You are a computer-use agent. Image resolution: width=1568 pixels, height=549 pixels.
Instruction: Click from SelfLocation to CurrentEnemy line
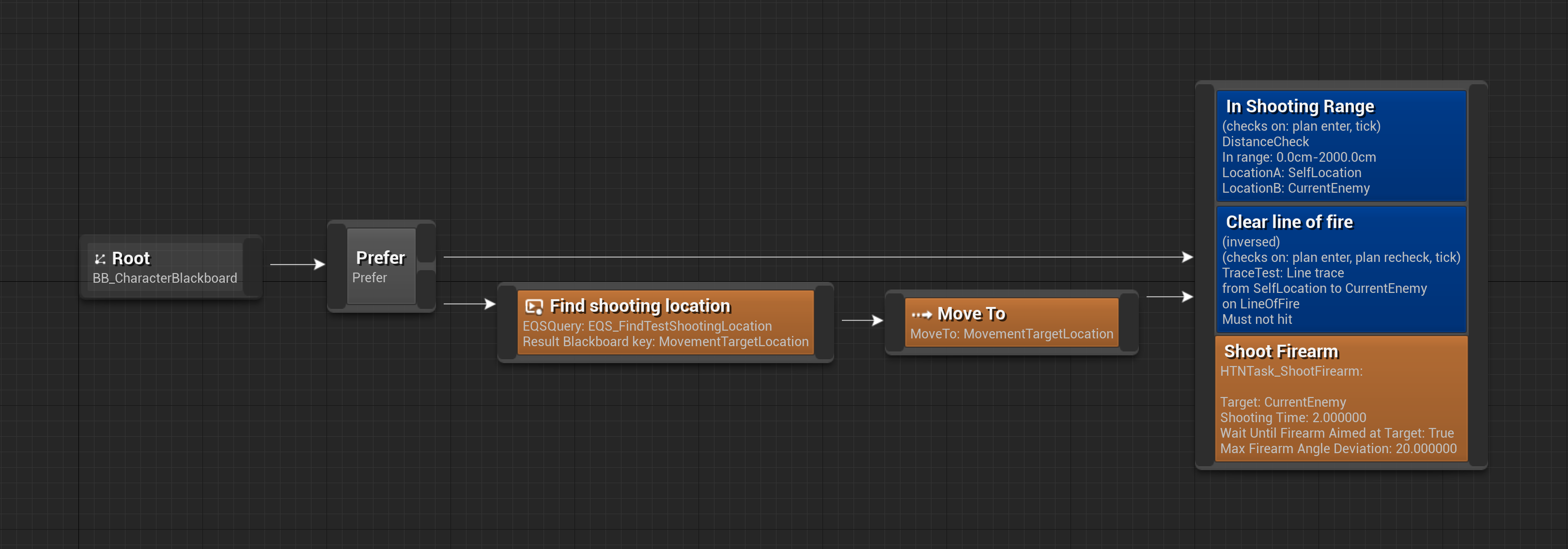tap(1324, 289)
